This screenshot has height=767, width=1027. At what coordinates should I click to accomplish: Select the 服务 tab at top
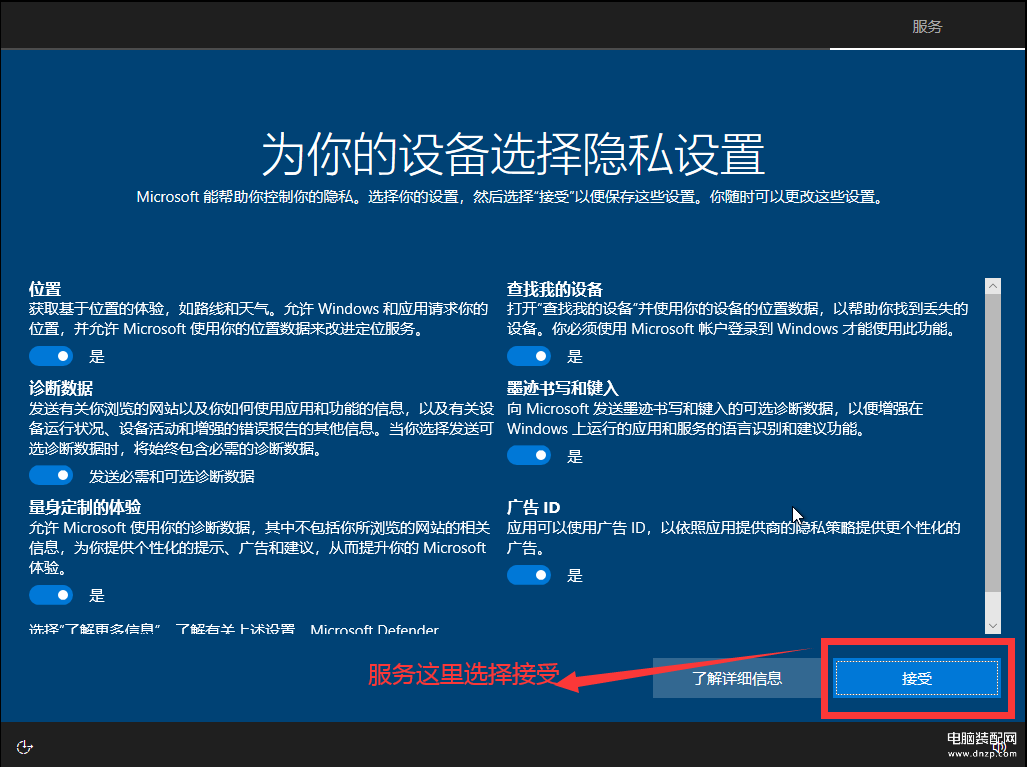pos(927,26)
